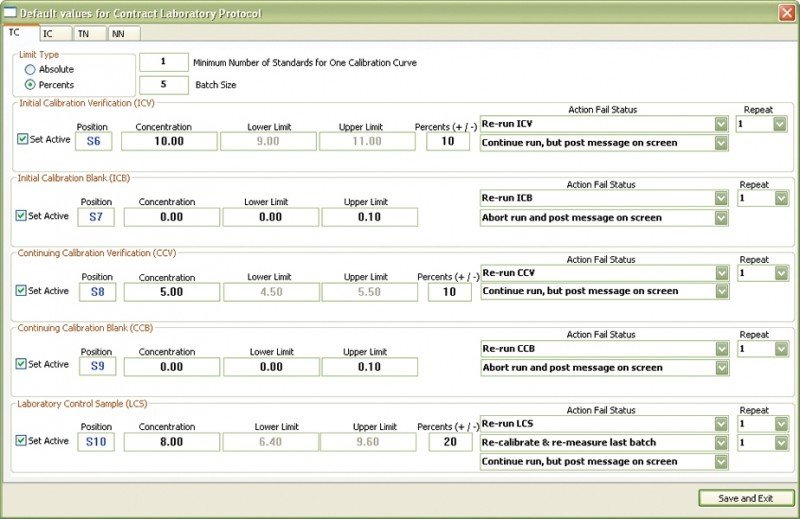Close the Default values dialog window
Image resolution: width=800 pixels, height=519 pixels.
pyautogui.click(x=786, y=11)
